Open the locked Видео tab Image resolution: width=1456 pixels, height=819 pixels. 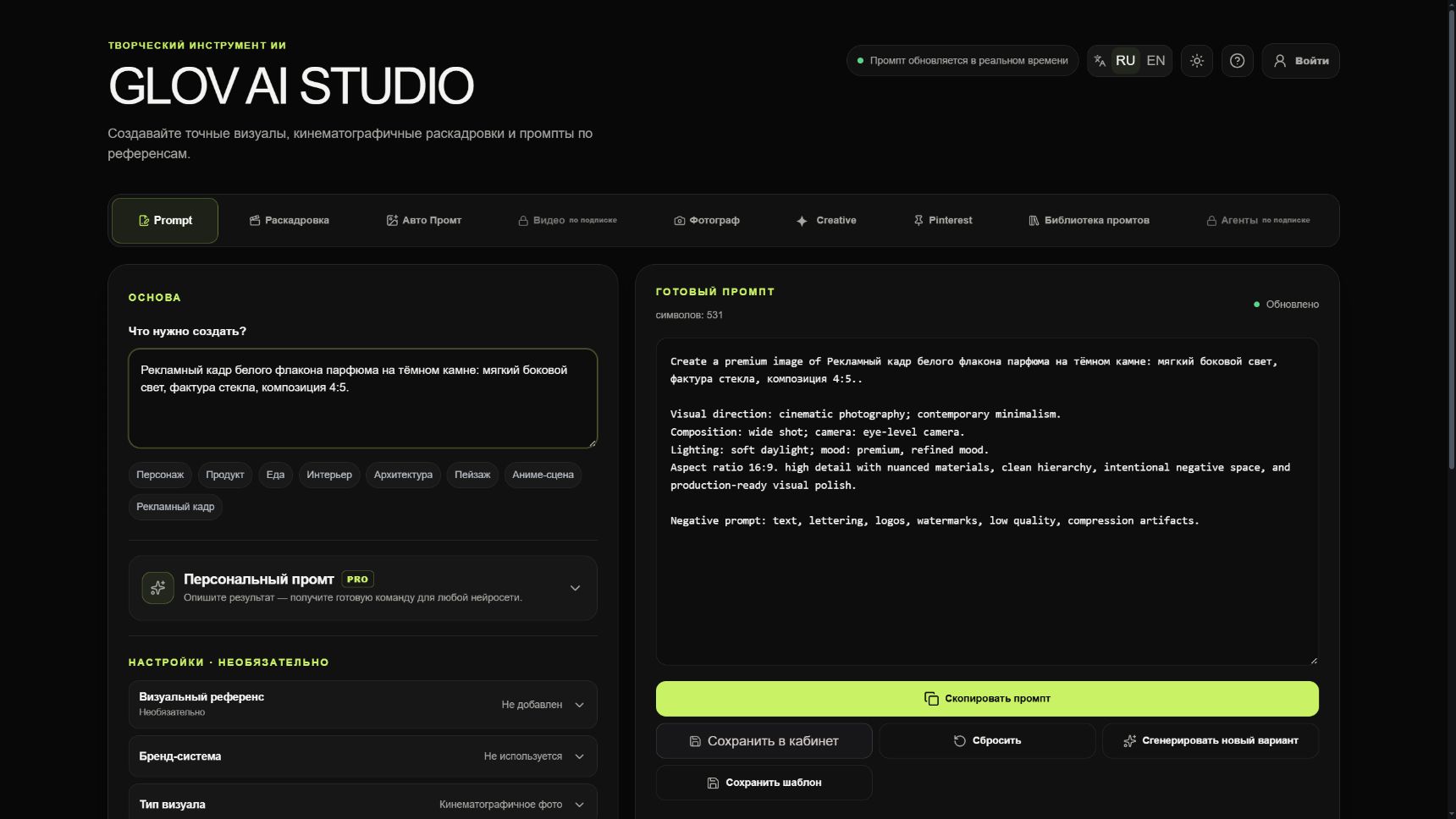(568, 221)
